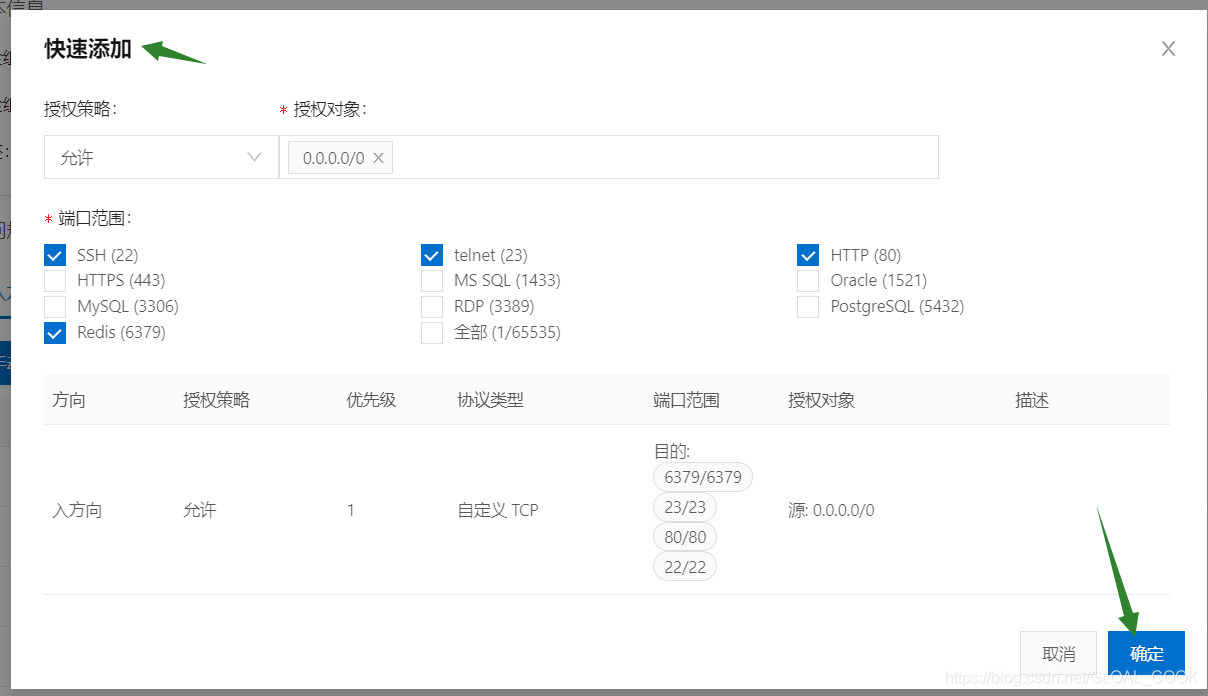Confirm by clicking the 确定 button
The height and width of the screenshot is (696, 1208).
click(1146, 652)
